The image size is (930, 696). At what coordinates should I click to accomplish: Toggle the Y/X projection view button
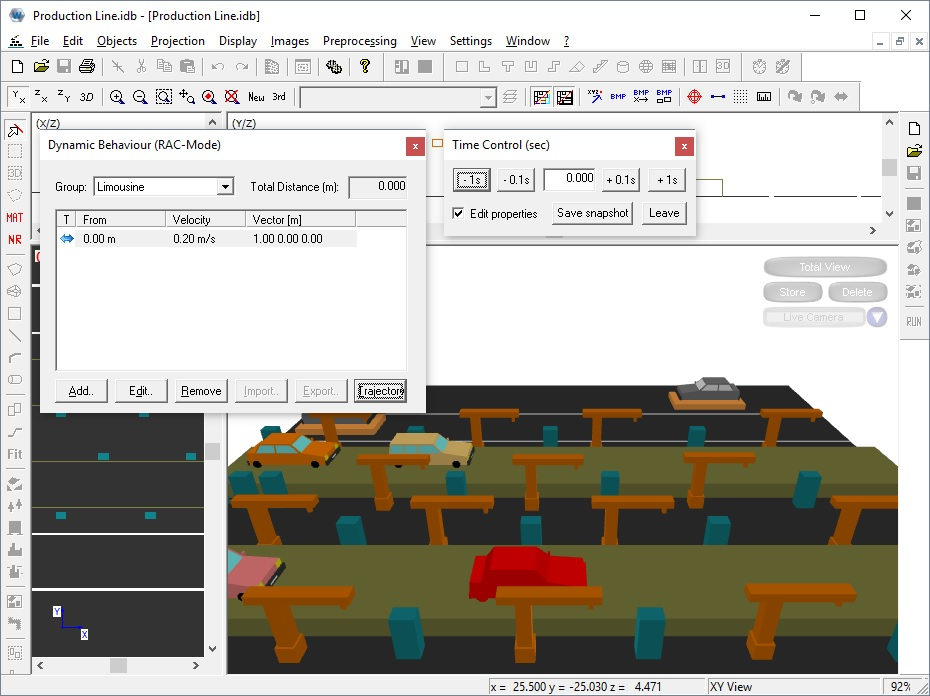tap(18, 97)
